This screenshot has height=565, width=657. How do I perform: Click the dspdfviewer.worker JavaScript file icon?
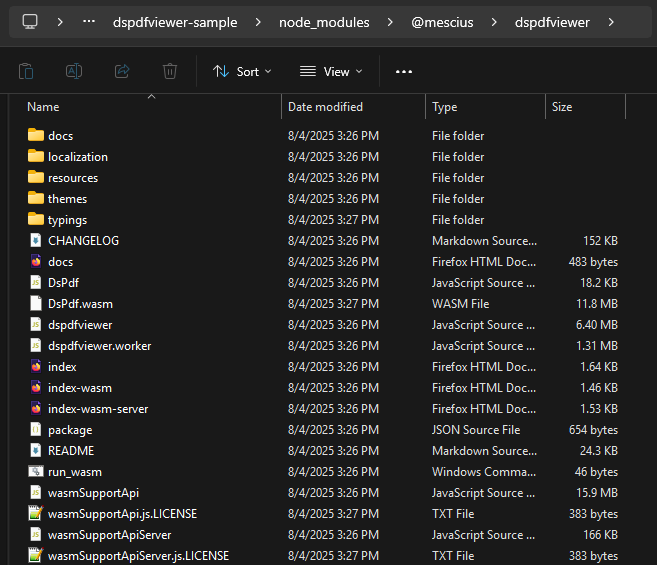[x=36, y=345]
